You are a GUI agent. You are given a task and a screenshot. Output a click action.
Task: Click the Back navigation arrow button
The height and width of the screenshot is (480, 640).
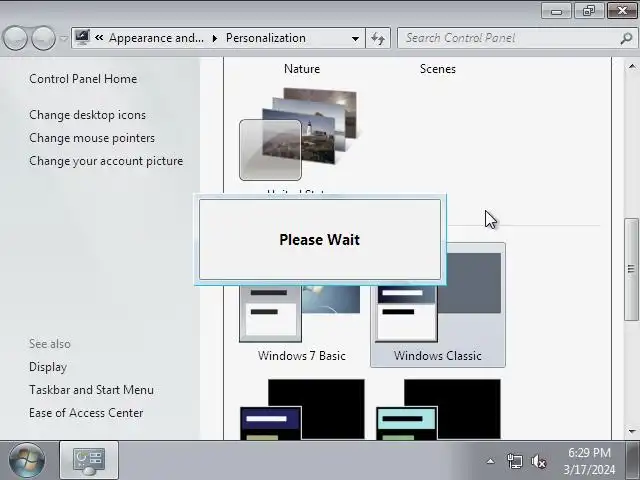click(15, 38)
